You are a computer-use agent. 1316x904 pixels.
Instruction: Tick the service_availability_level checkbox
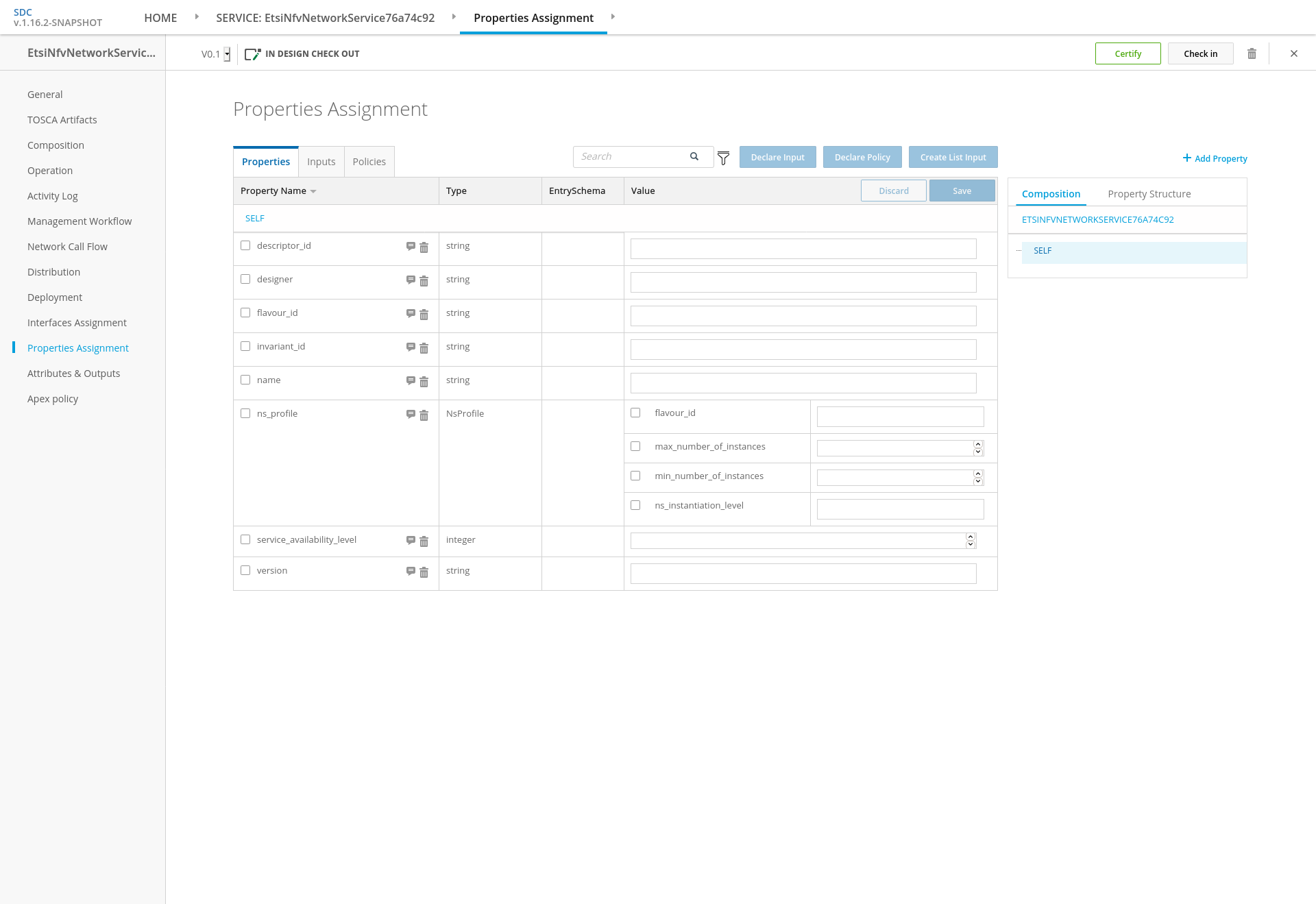[x=245, y=539]
